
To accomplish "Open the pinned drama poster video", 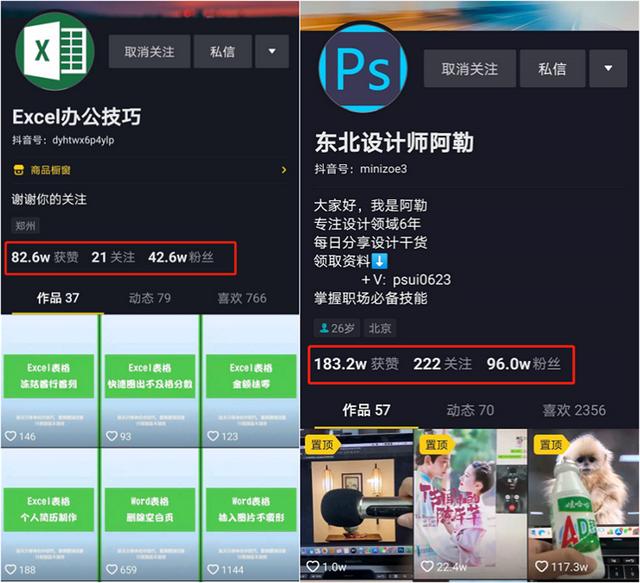I will [471, 505].
